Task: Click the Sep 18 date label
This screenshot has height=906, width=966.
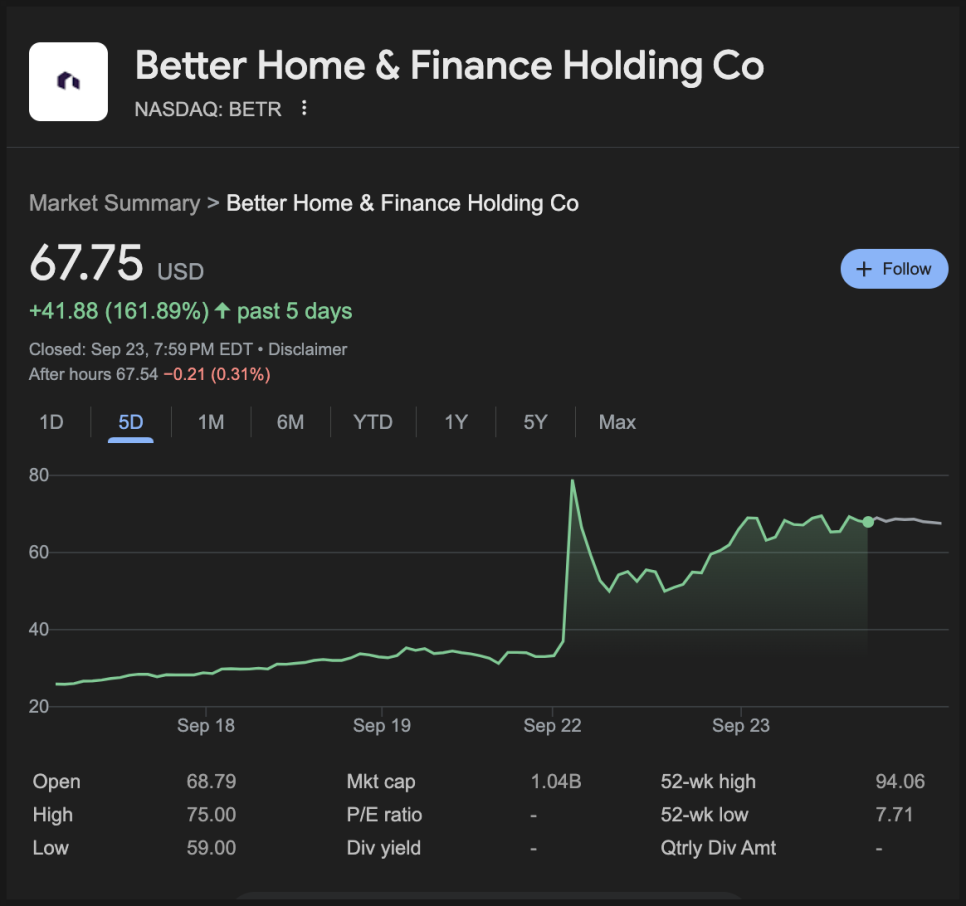Action: [206, 726]
